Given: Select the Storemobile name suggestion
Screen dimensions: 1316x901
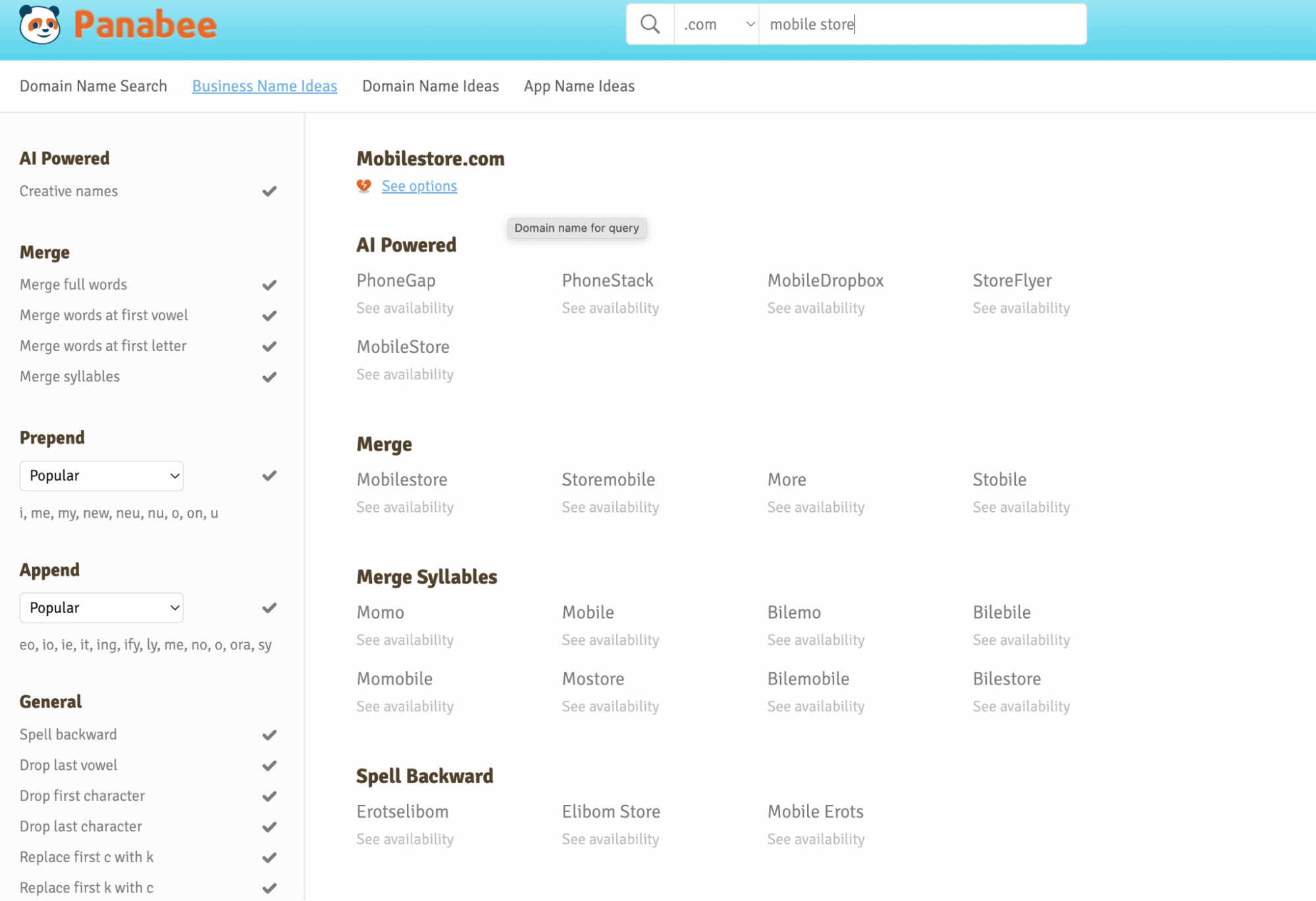Looking at the screenshot, I should [x=608, y=479].
